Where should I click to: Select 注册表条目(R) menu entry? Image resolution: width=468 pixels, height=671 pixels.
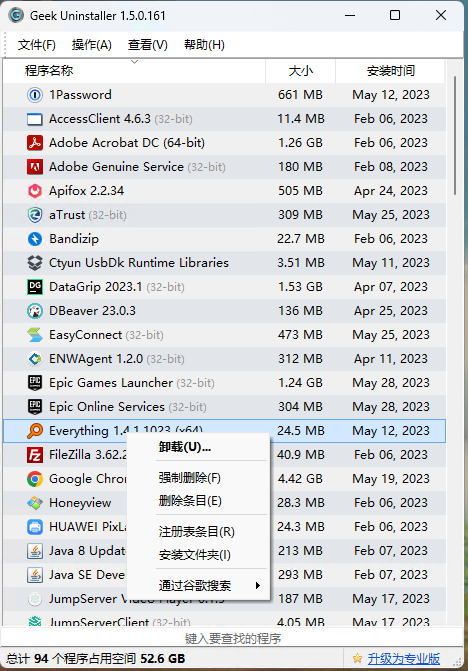196,531
